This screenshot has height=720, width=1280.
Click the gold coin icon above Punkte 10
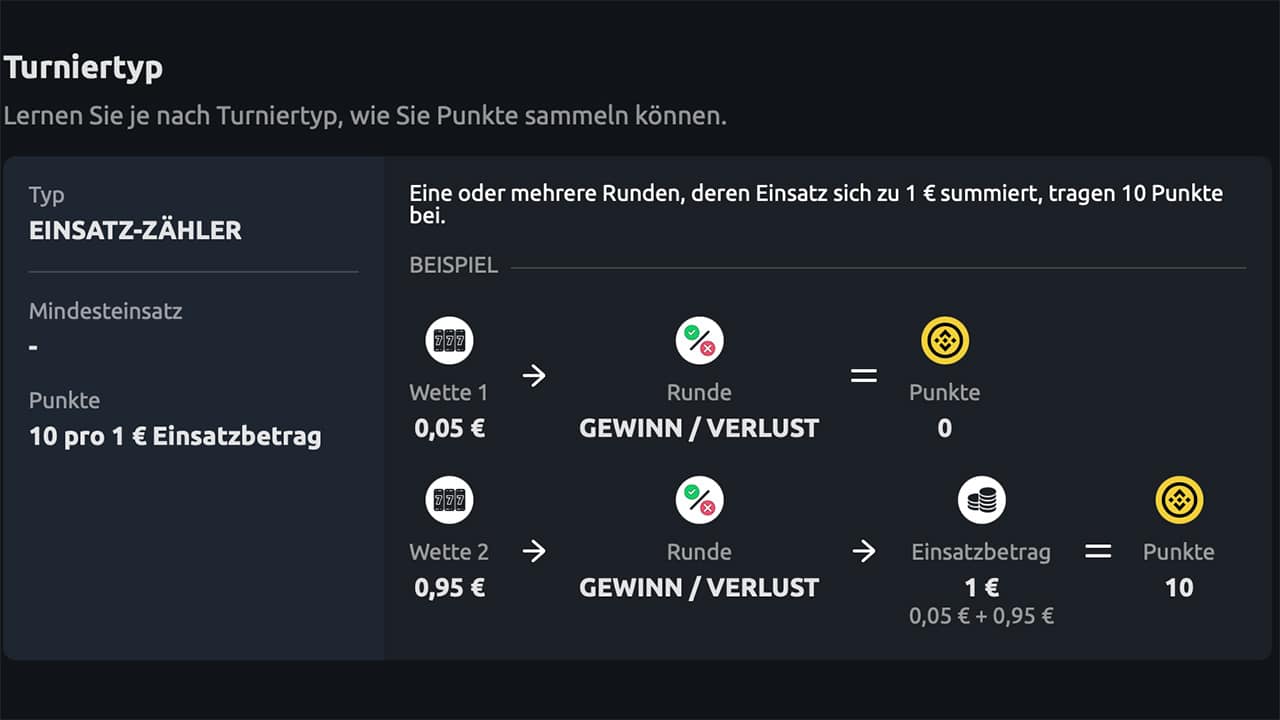[1179, 500]
